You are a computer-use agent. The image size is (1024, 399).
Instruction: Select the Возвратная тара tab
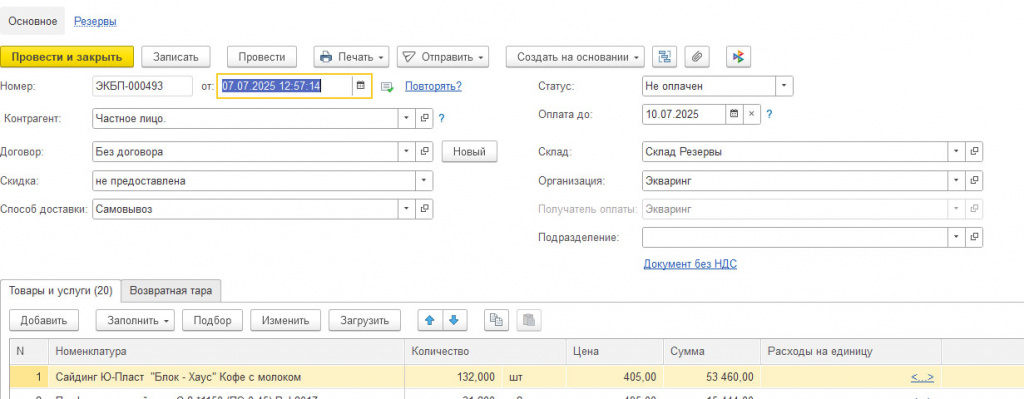point(171,291)
